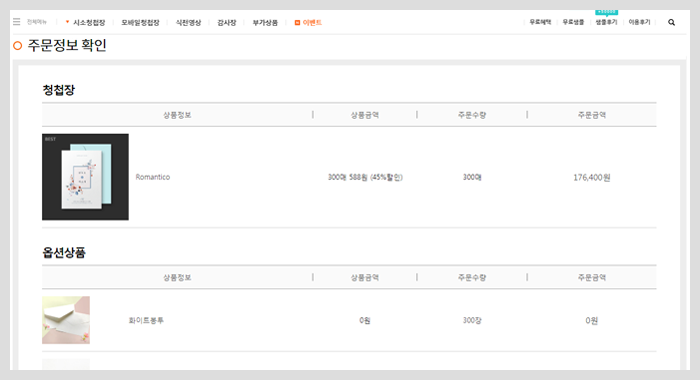This screenshot has width=700, height=380.
Task: Open the 이용후기 link
Action: (639, 22)
